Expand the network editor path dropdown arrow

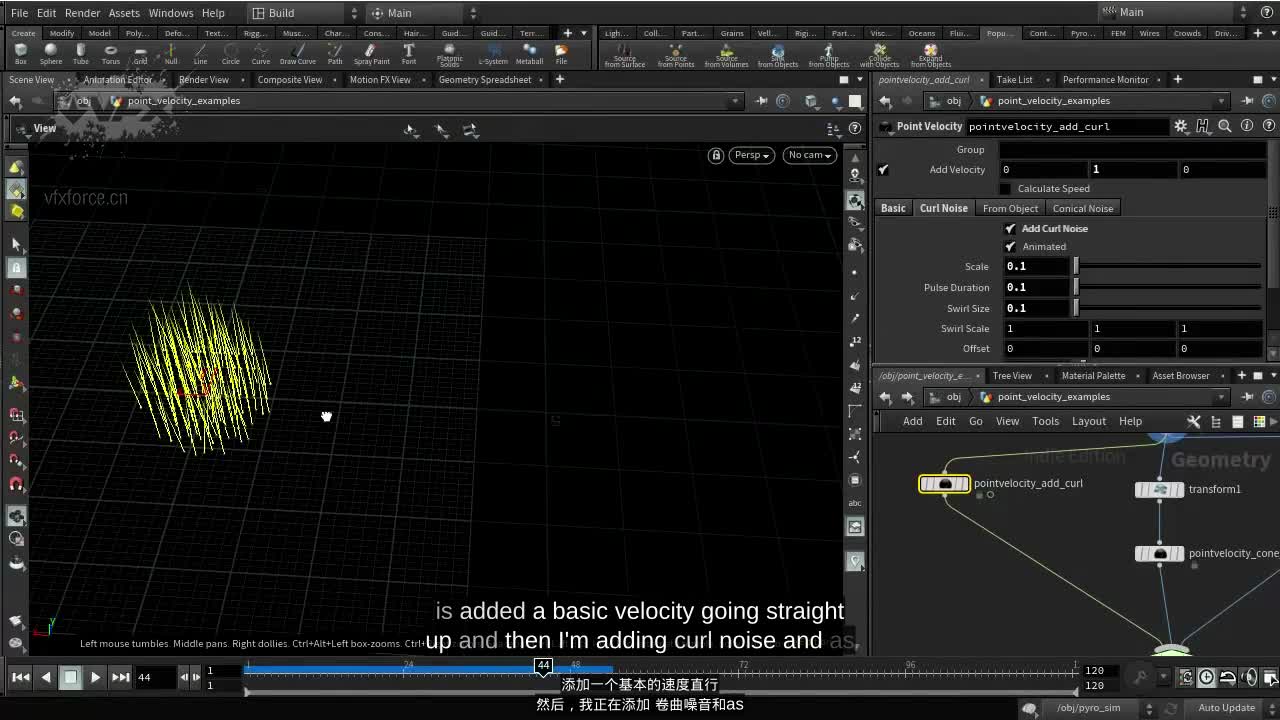pyautogui.click(x=1221, y=397)
